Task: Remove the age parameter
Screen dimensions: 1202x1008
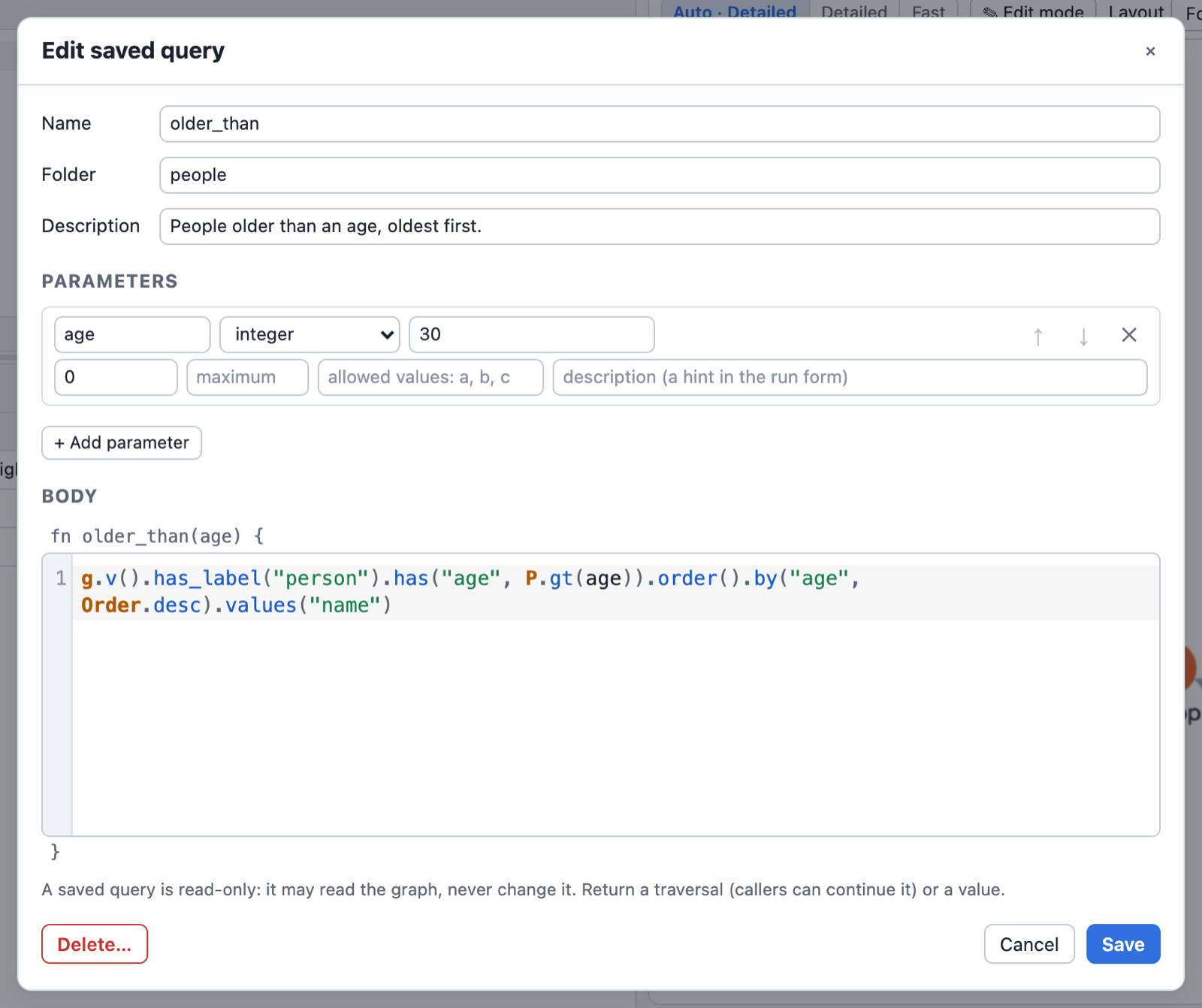Action: (x=1128, y=335)
